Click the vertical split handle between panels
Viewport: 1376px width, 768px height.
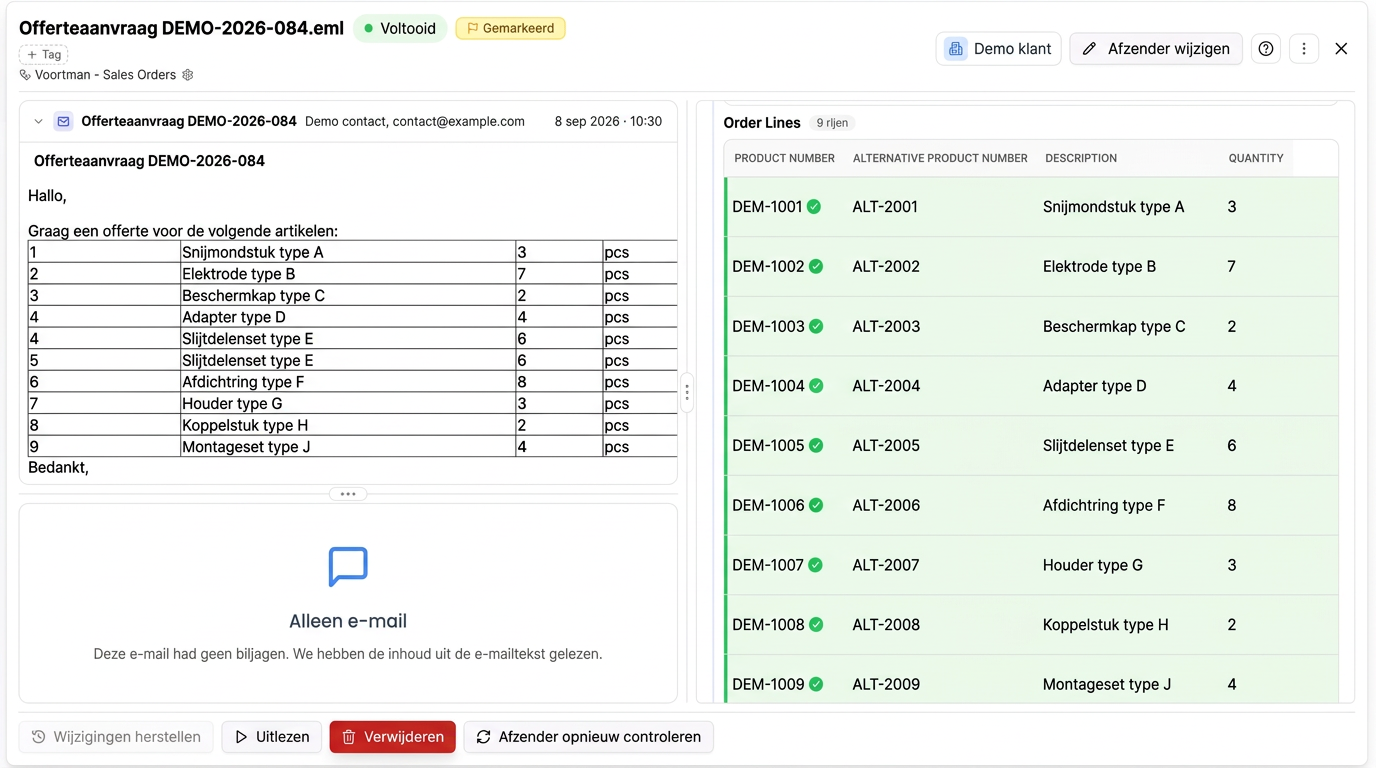687,393
